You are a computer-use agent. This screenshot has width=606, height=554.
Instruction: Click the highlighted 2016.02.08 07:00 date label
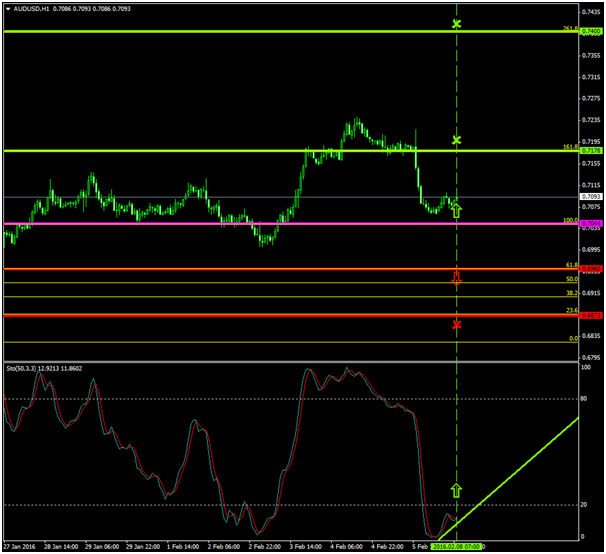click(457, 547)
